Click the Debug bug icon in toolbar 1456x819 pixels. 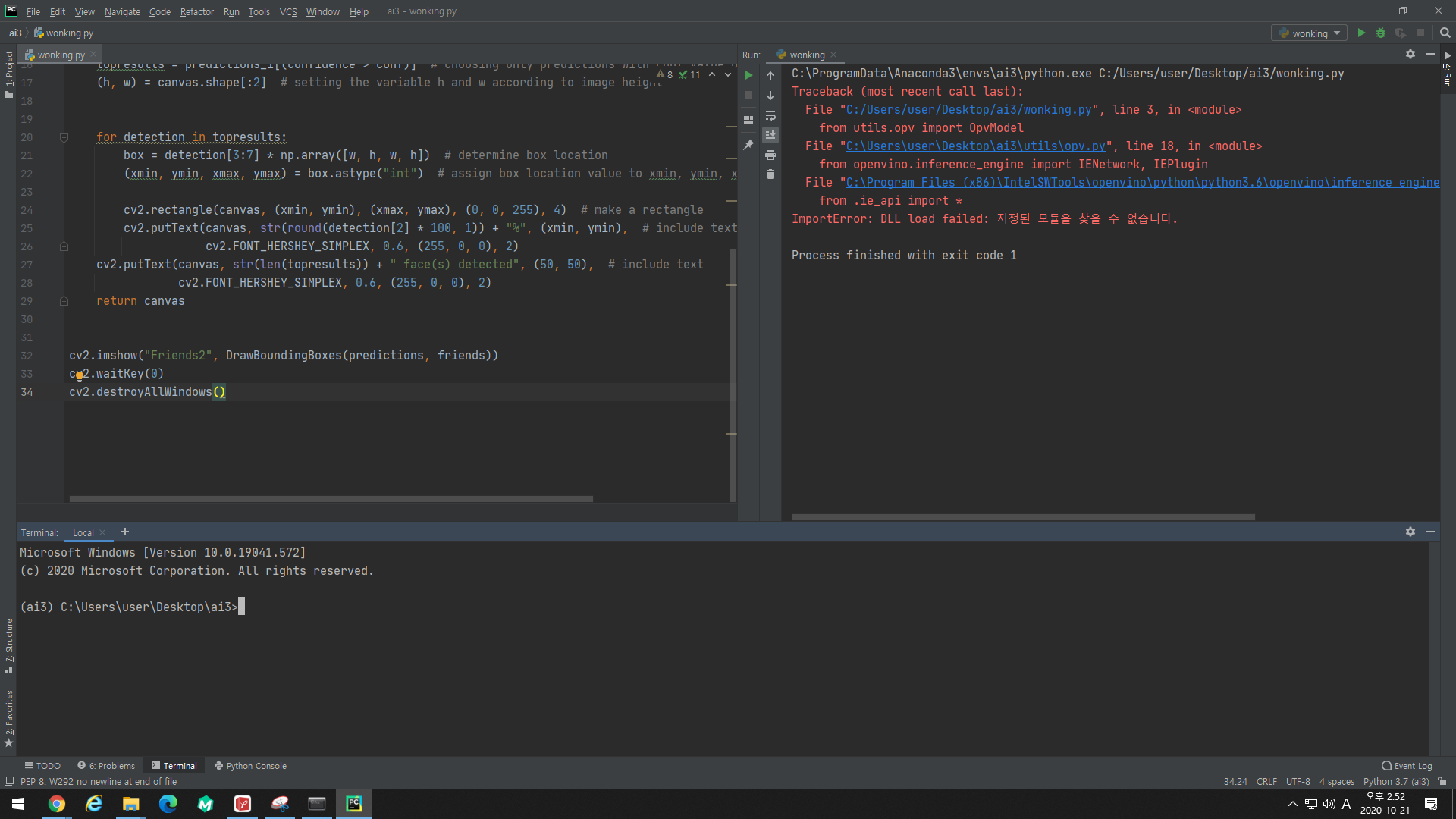1381,33
